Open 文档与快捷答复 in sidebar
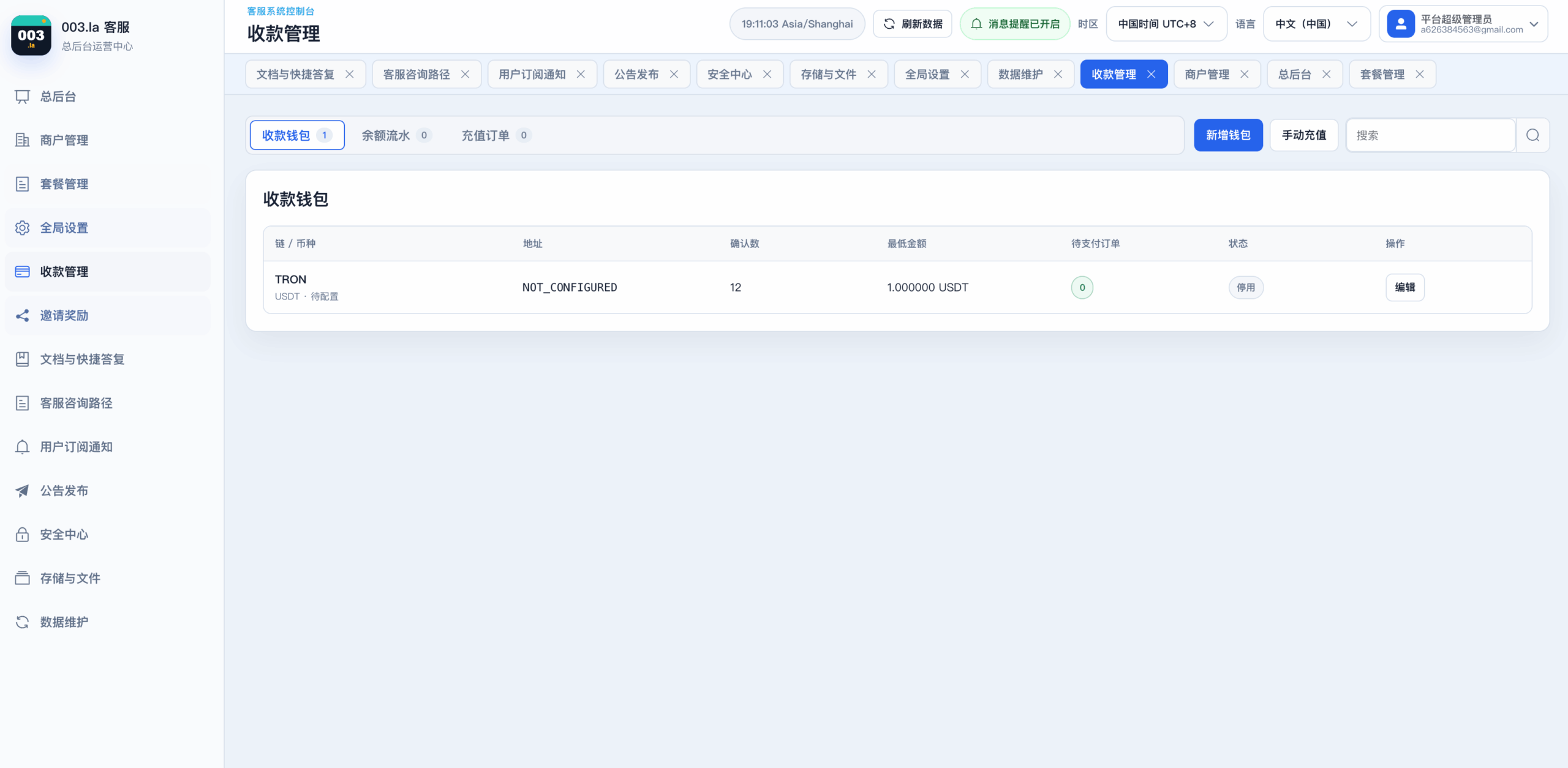Screen dimensions: 1568x768 [107, 360]
